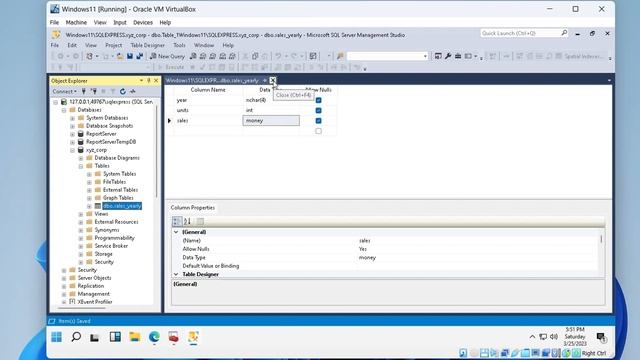This screenshot has height=360, width=640.
Task: Select the XEvent Profiler tree item
Action: click(95, 302)
